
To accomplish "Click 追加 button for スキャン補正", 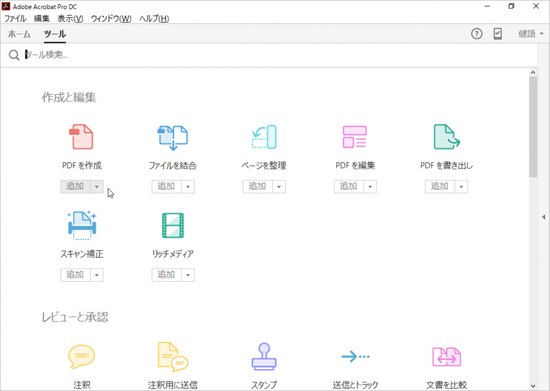I will [75, 275].
